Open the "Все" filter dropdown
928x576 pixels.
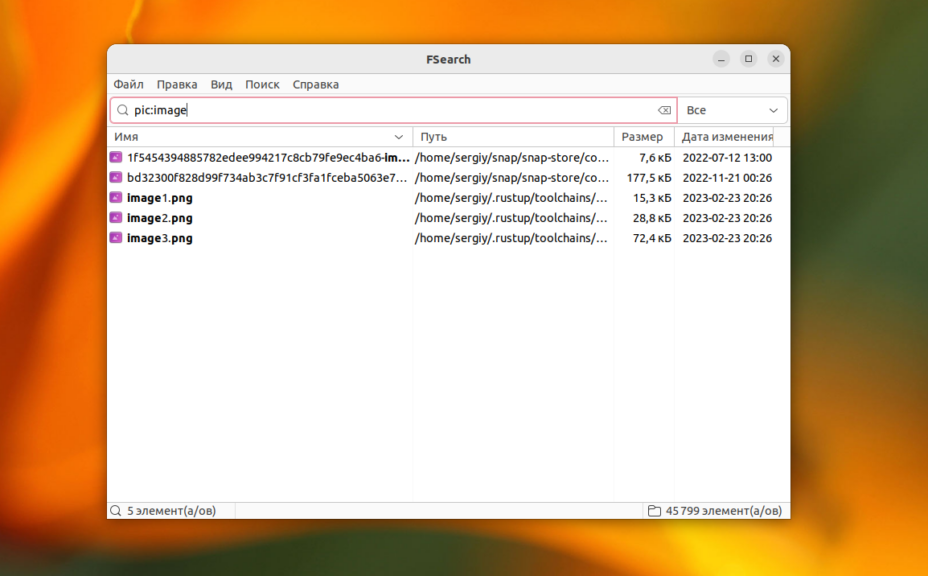point(732,110)
